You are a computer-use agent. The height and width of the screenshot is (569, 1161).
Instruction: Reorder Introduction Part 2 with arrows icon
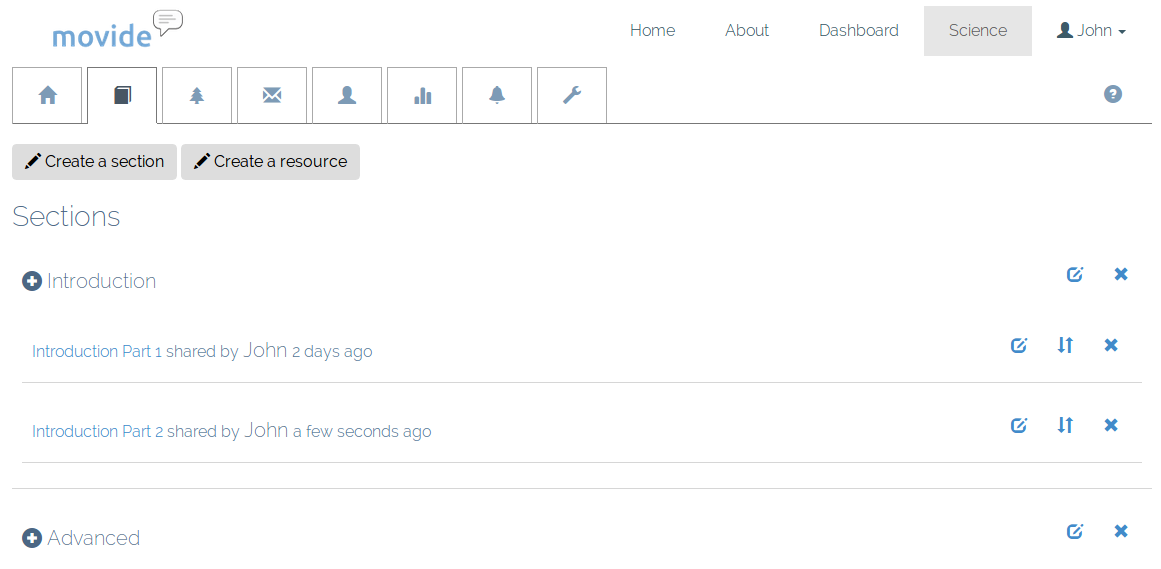coord(1065,425)
